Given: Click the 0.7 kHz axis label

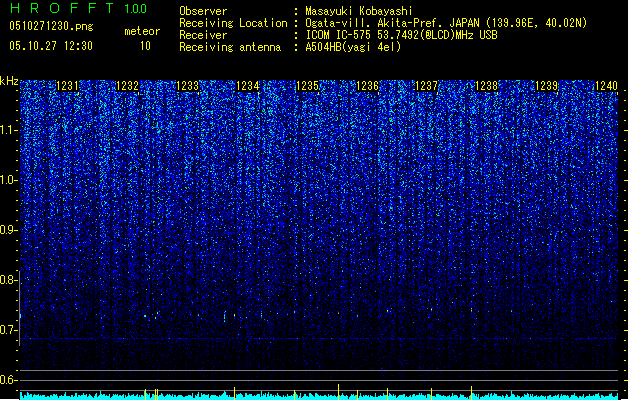Looking at the screenshot, I should pyautogui.click(x=8, y=330).
